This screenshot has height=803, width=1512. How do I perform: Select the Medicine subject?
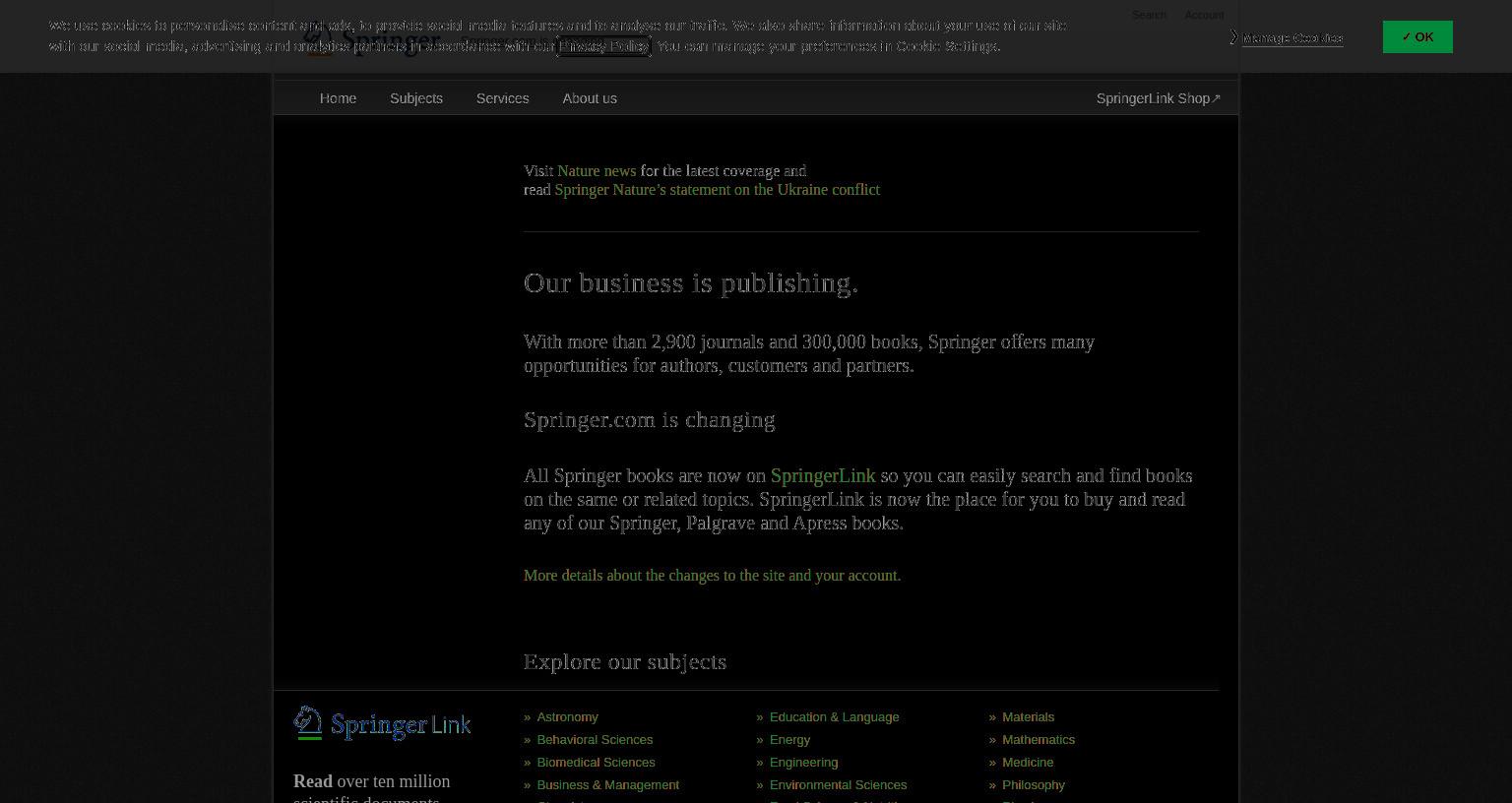(x=1028, y=763)
